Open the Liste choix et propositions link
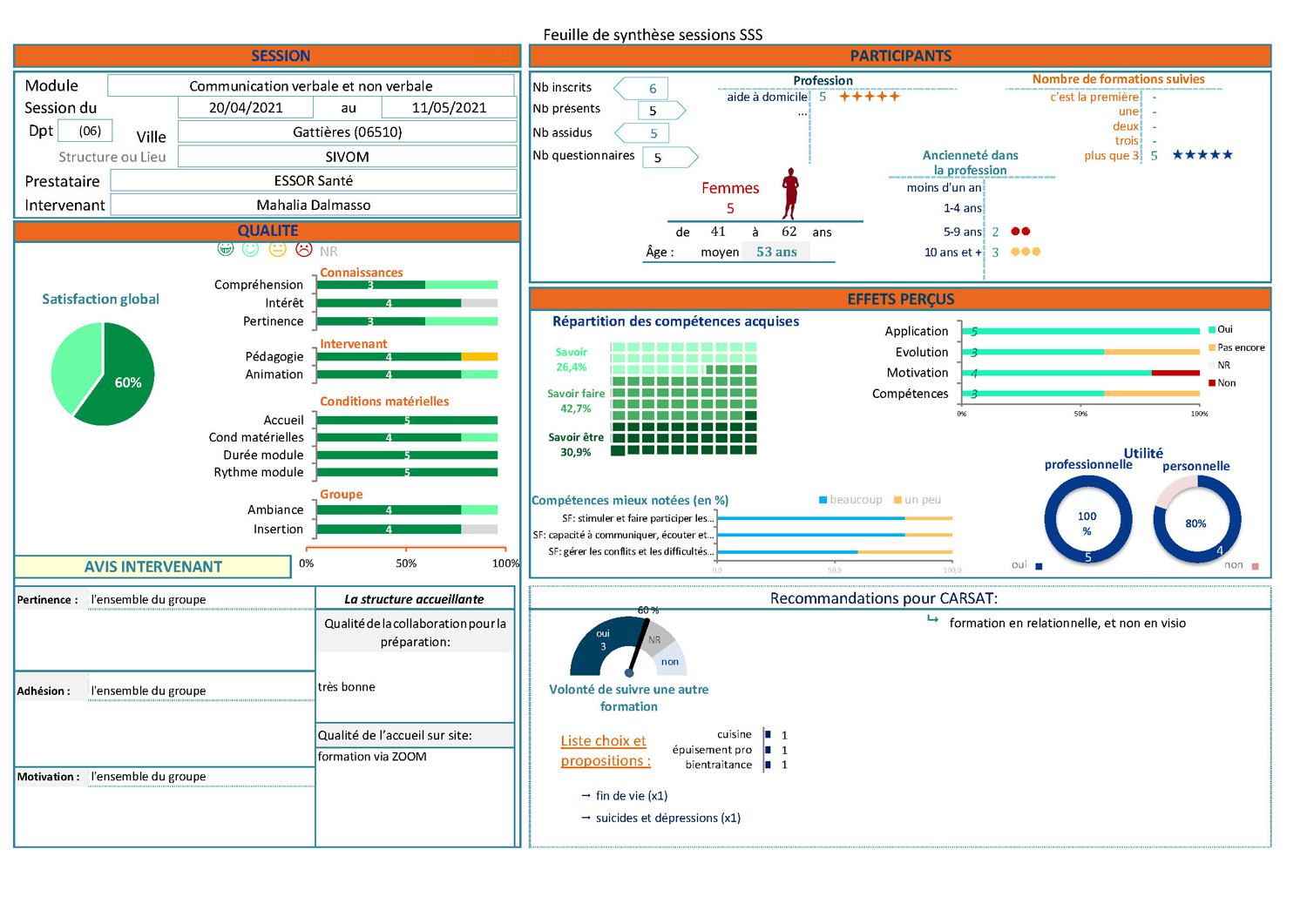This screenshot has height=924, width=1307. [x=606, y=751]
